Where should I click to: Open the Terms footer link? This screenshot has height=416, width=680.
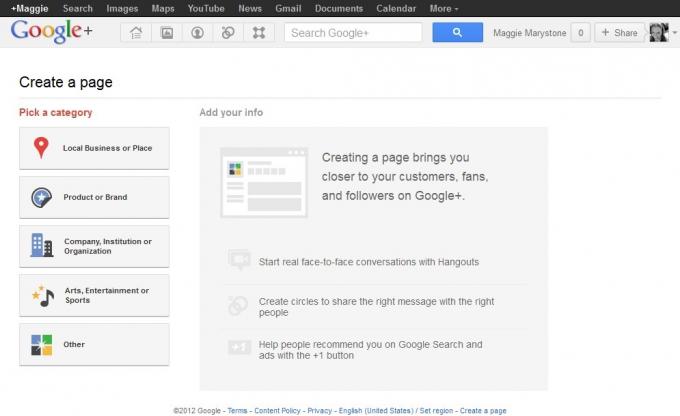237,410
